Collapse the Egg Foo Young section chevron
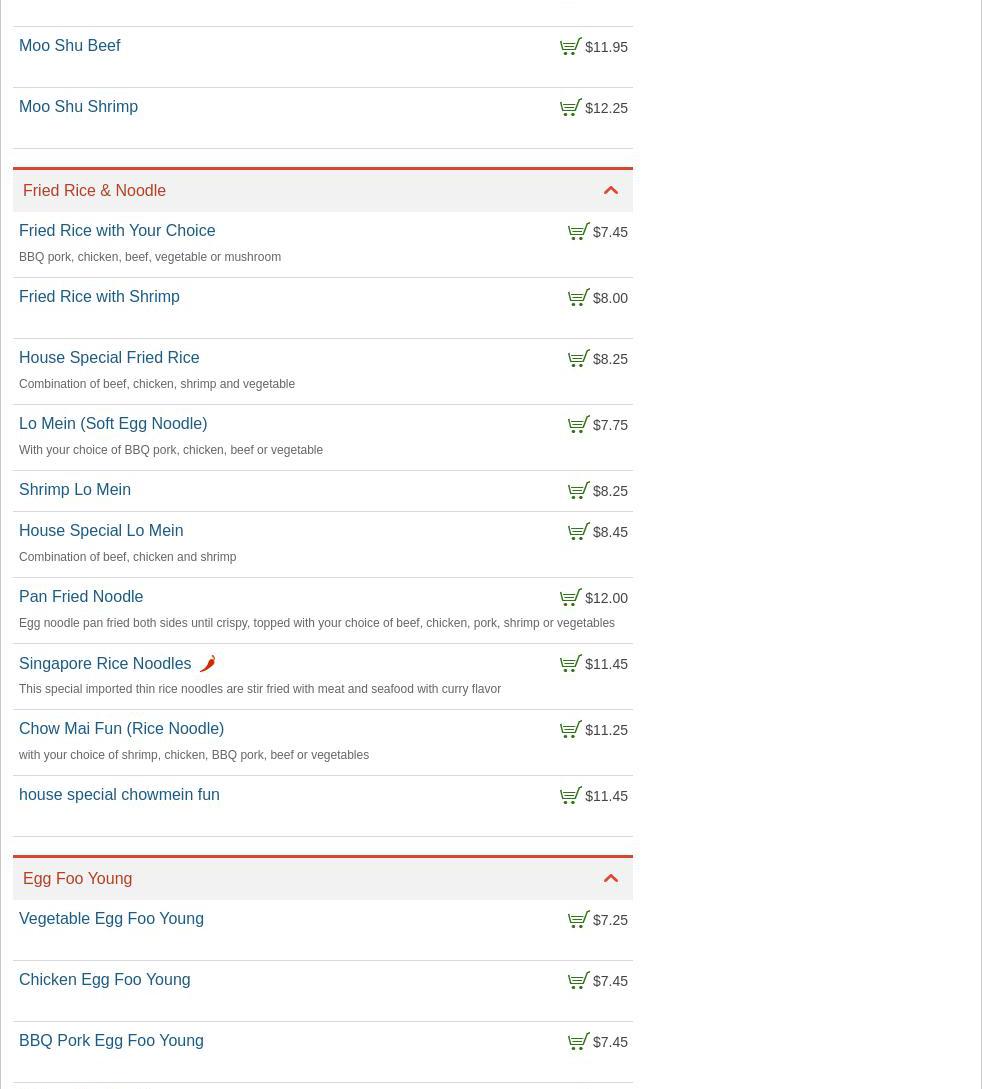Screen dimensions: 982x1089 click(x=611, y=879)
